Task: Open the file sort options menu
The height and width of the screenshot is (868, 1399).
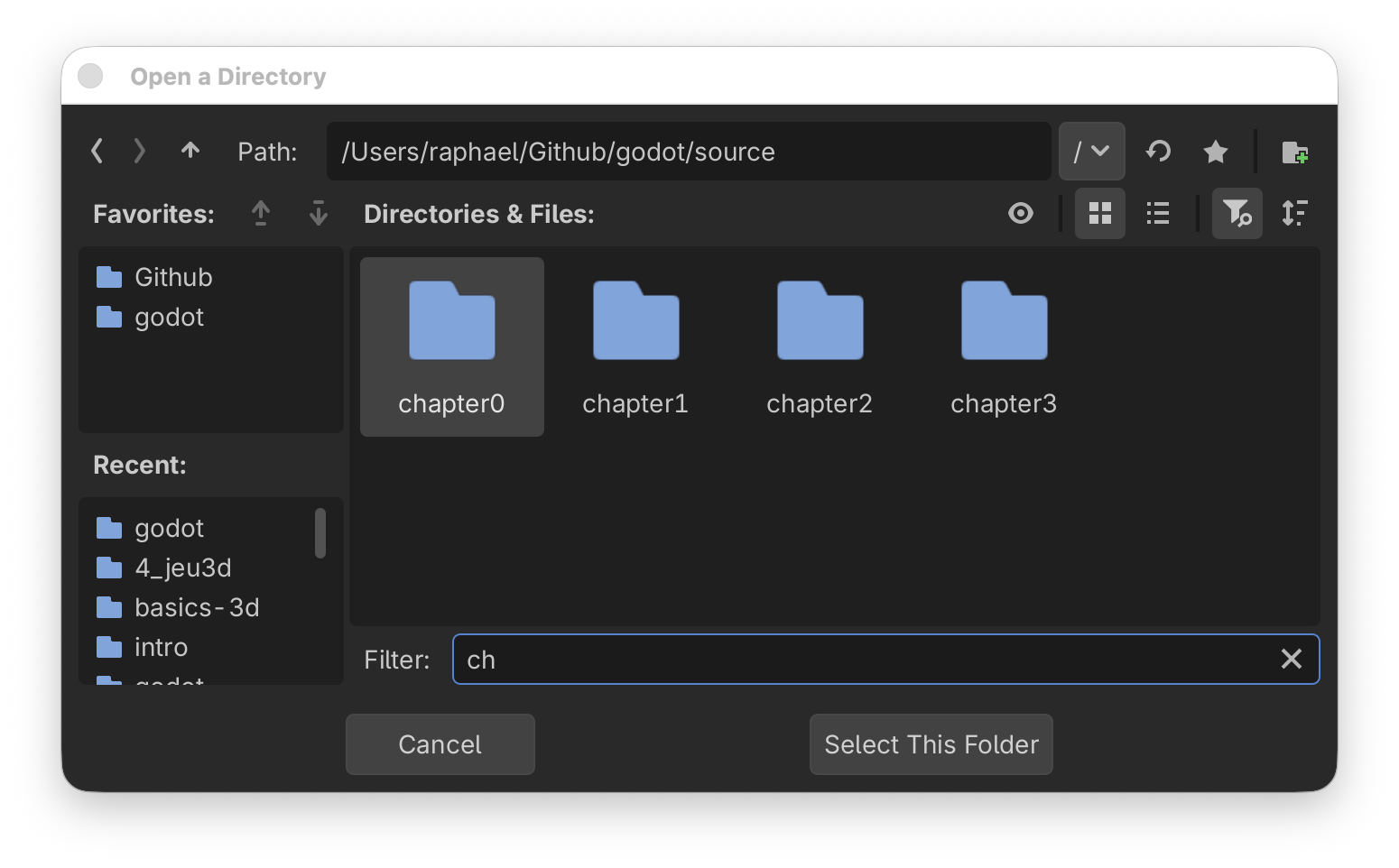Action: [1294, 214]
